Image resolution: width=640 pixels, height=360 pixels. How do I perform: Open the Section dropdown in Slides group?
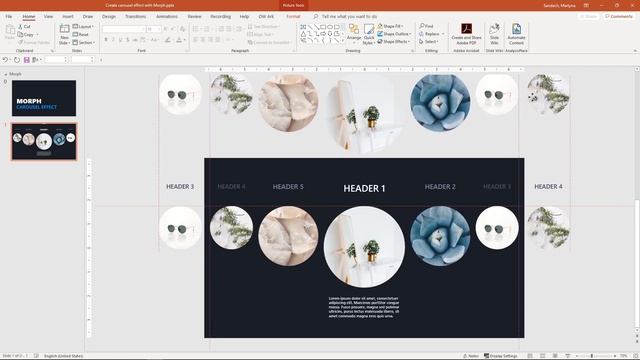point(84,42)
